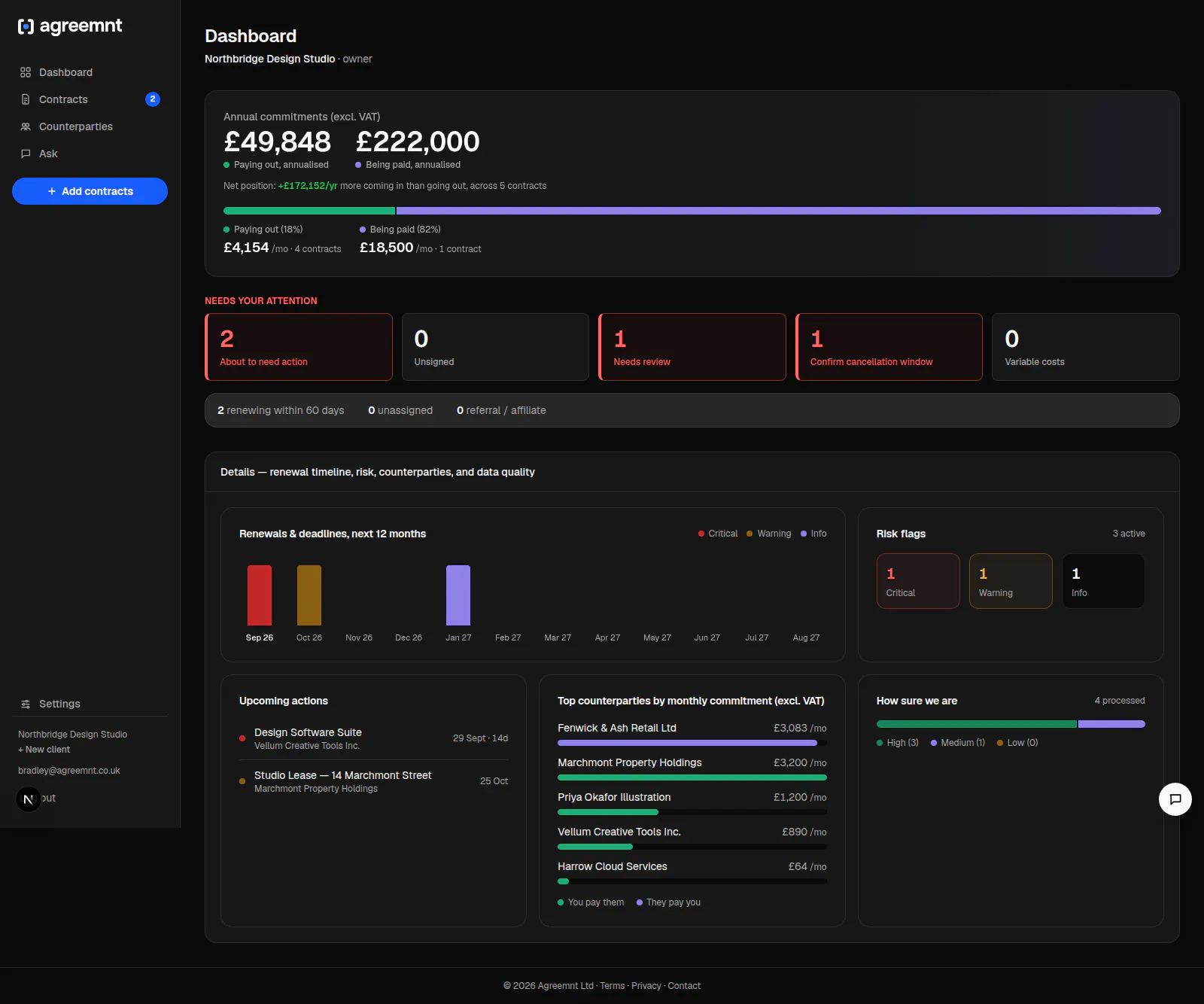Viewport: 1204px width, 1004px height.
Task: Select the Critical risk flag tile
Action: tap(918, 581)
